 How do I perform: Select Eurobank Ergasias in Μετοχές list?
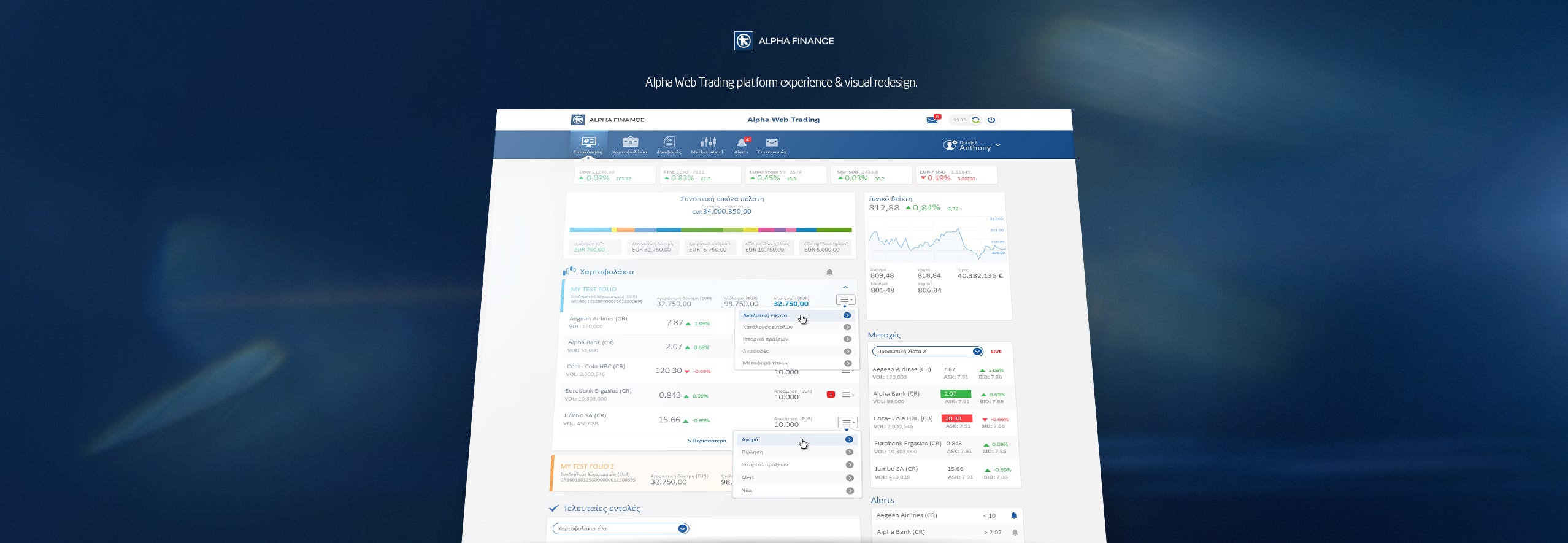click(x=945, y=447)
